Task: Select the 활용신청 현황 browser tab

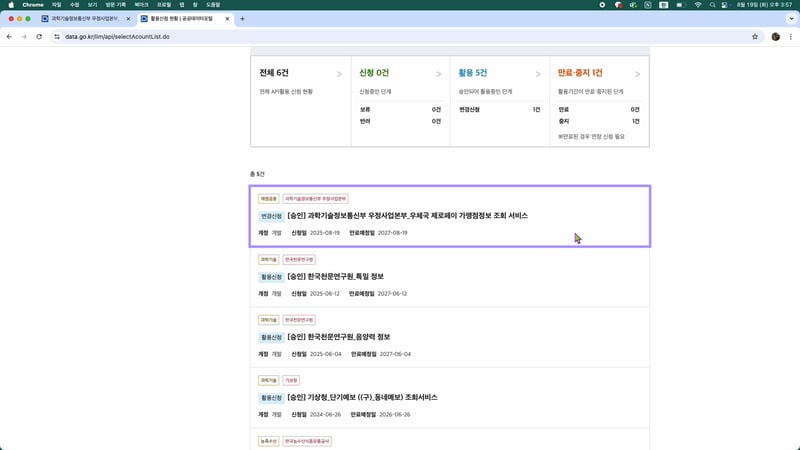Action: tap(182, 19)
